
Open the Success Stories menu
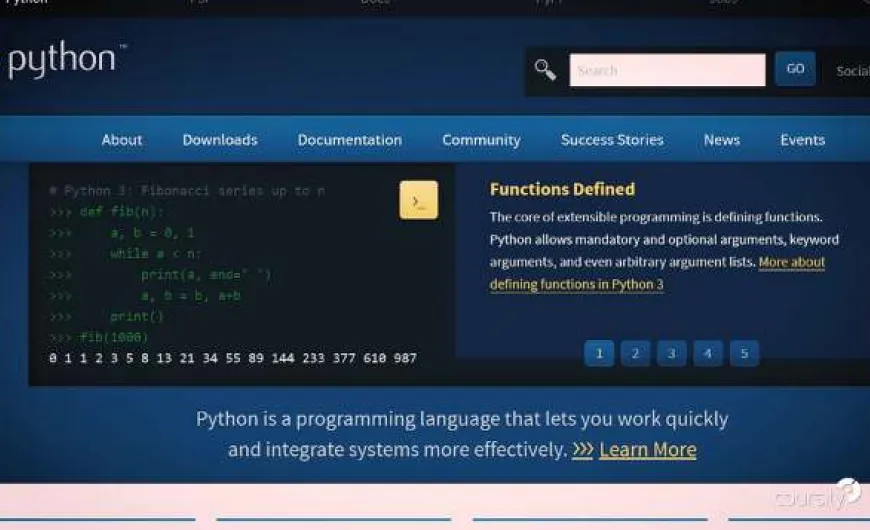tap(612, 140)
